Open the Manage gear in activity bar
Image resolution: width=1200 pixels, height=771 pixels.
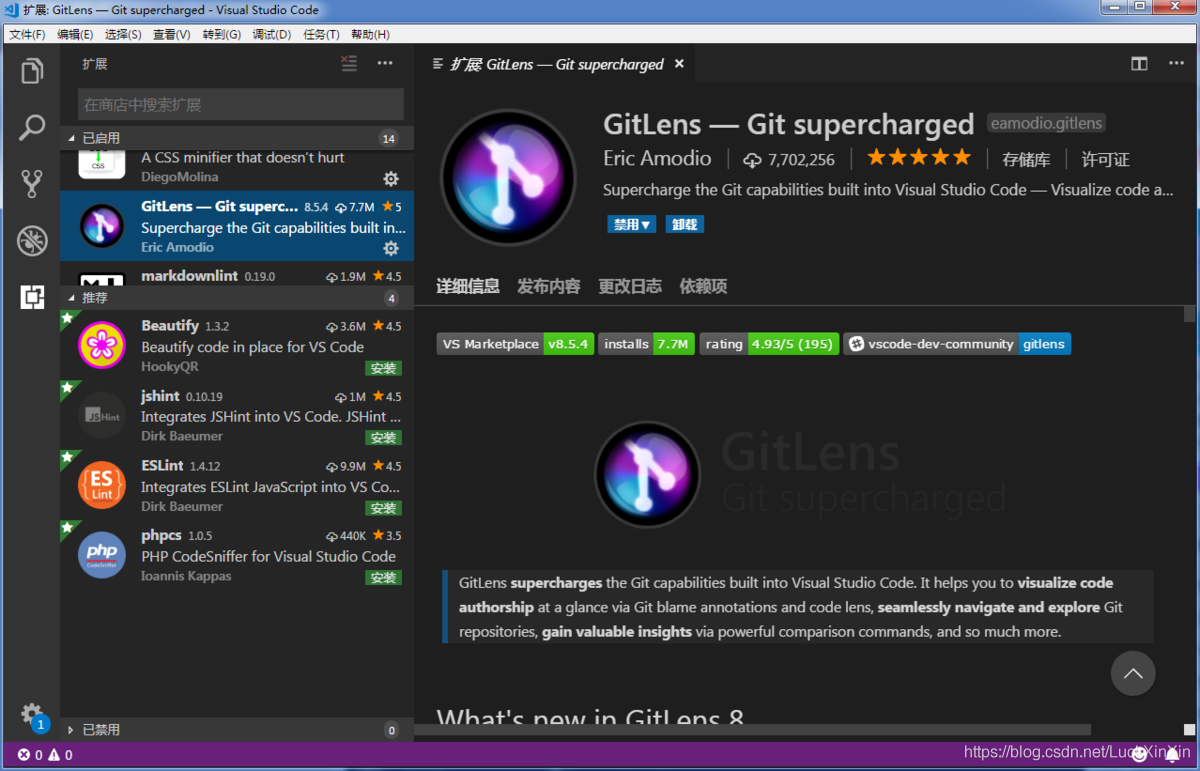point(32,714)
